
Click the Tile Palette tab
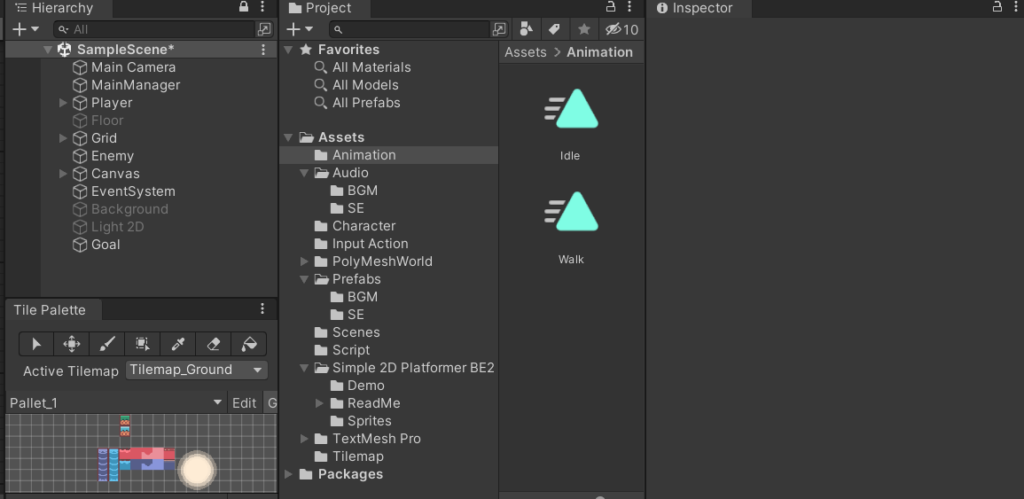pos(49,310)
